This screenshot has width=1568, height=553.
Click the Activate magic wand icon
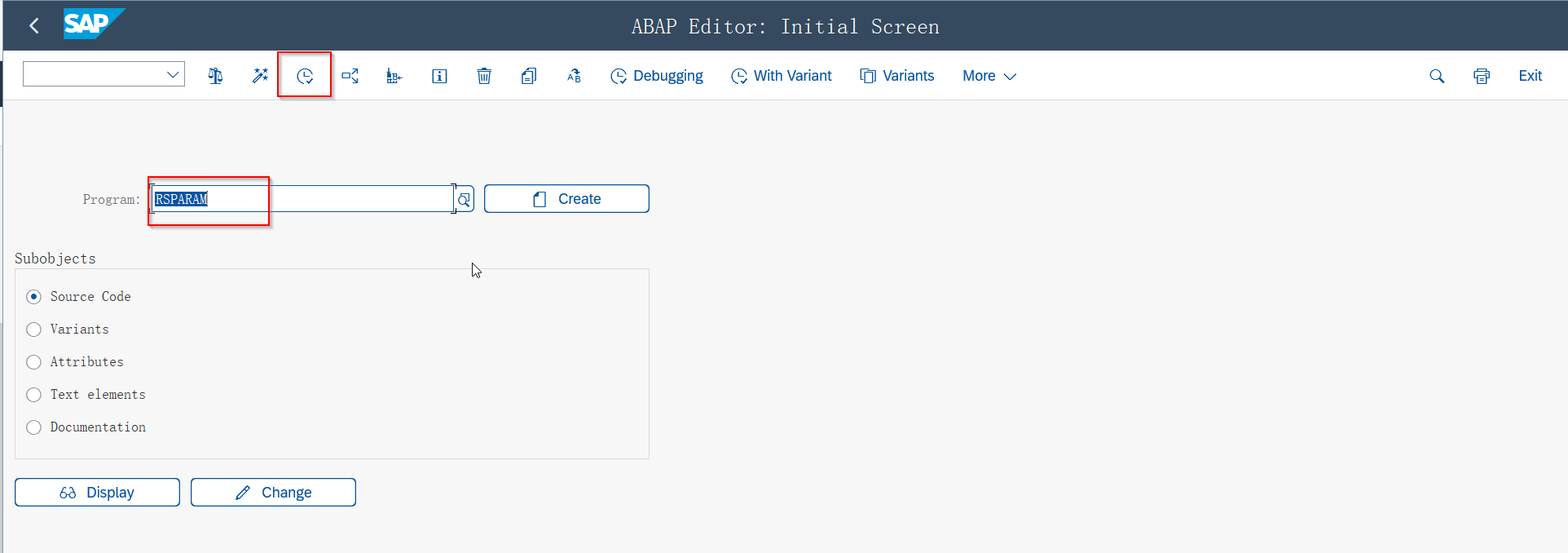(x=260, y=76)
